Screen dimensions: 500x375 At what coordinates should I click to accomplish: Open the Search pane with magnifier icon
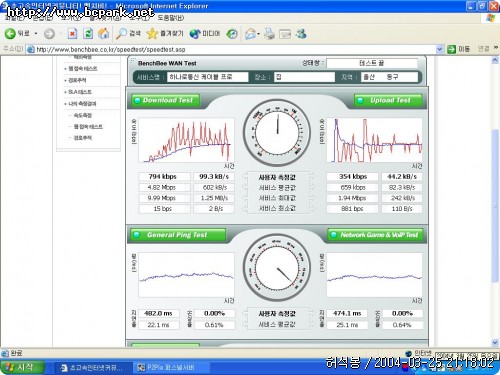point(121,34)
